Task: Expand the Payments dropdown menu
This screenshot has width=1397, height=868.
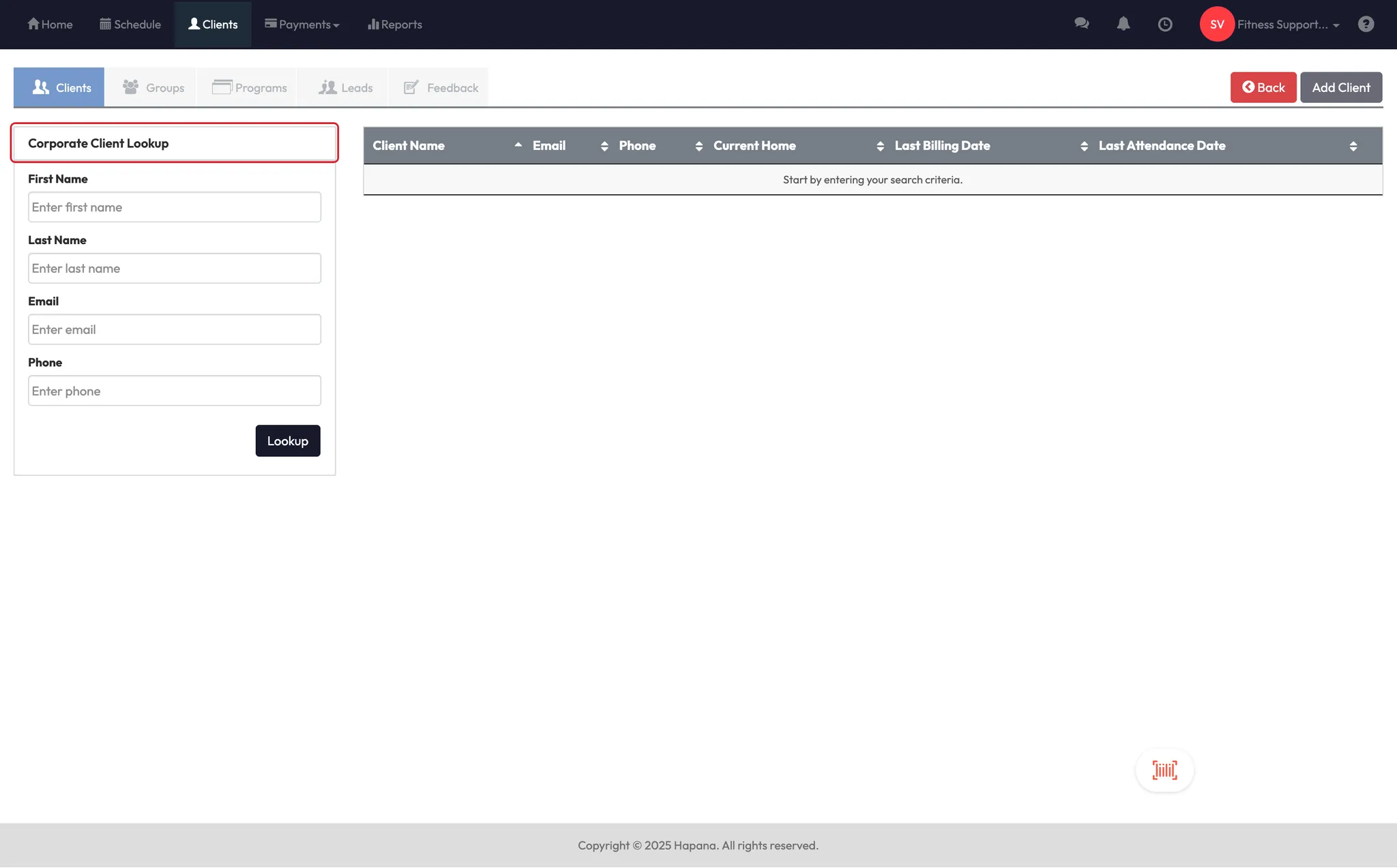Action: [x=302, y=25]
